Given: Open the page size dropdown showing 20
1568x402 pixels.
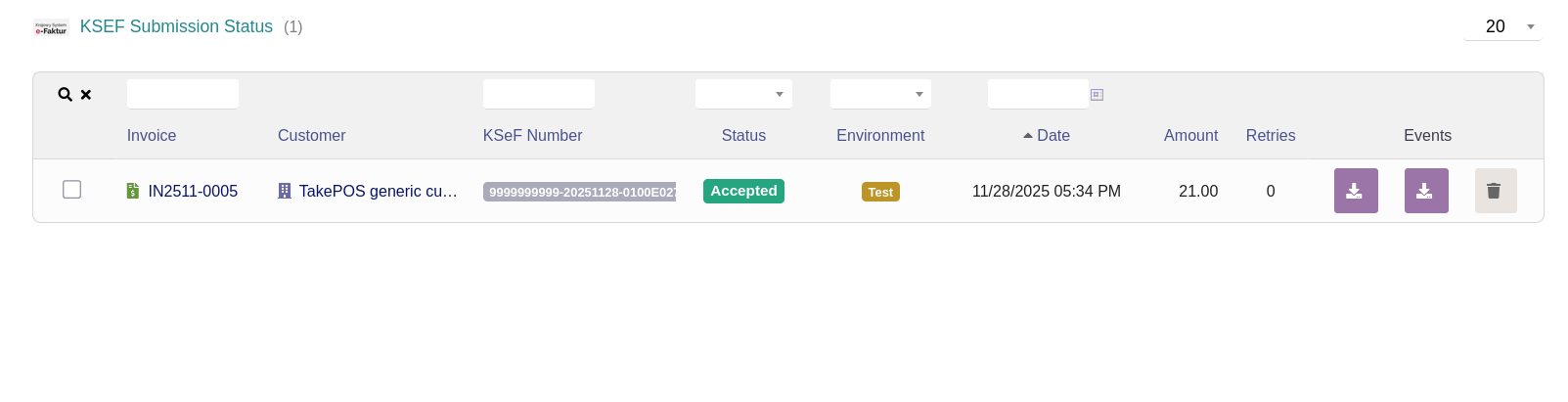Looking at the screenshot, I should [1502, 27].
